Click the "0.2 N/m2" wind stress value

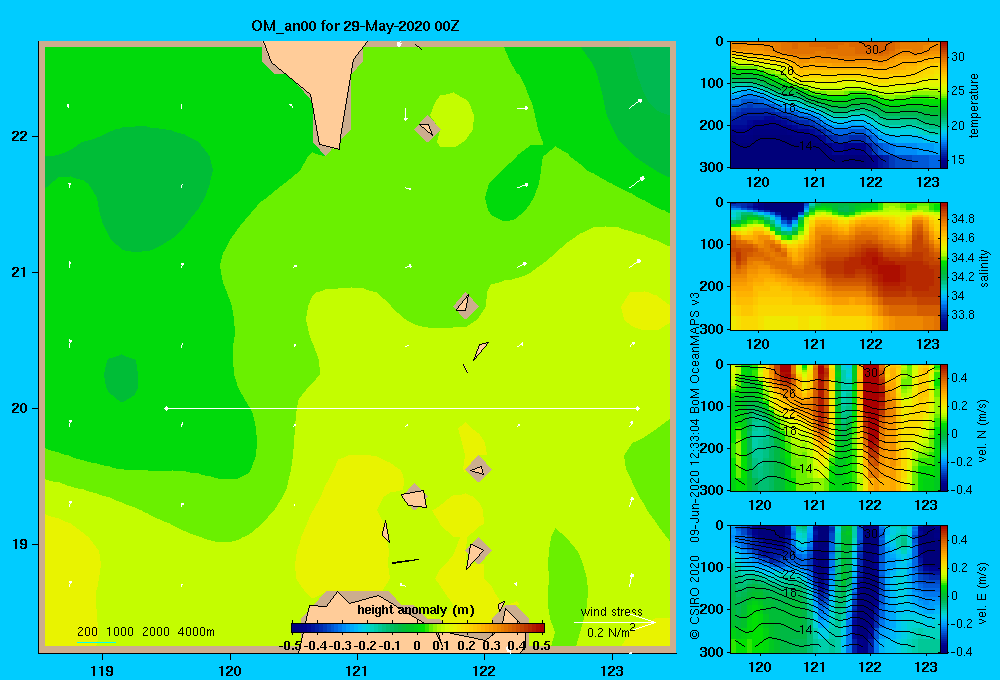coord(611,632)
